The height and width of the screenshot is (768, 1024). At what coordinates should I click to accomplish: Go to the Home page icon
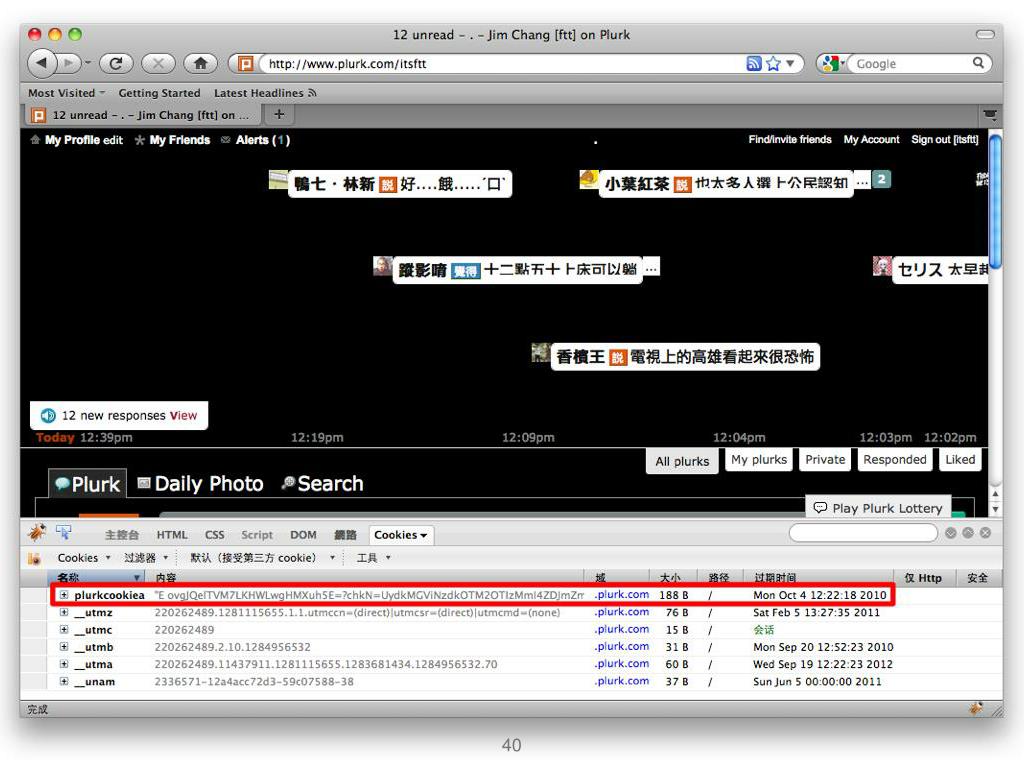tap(200, 63)
